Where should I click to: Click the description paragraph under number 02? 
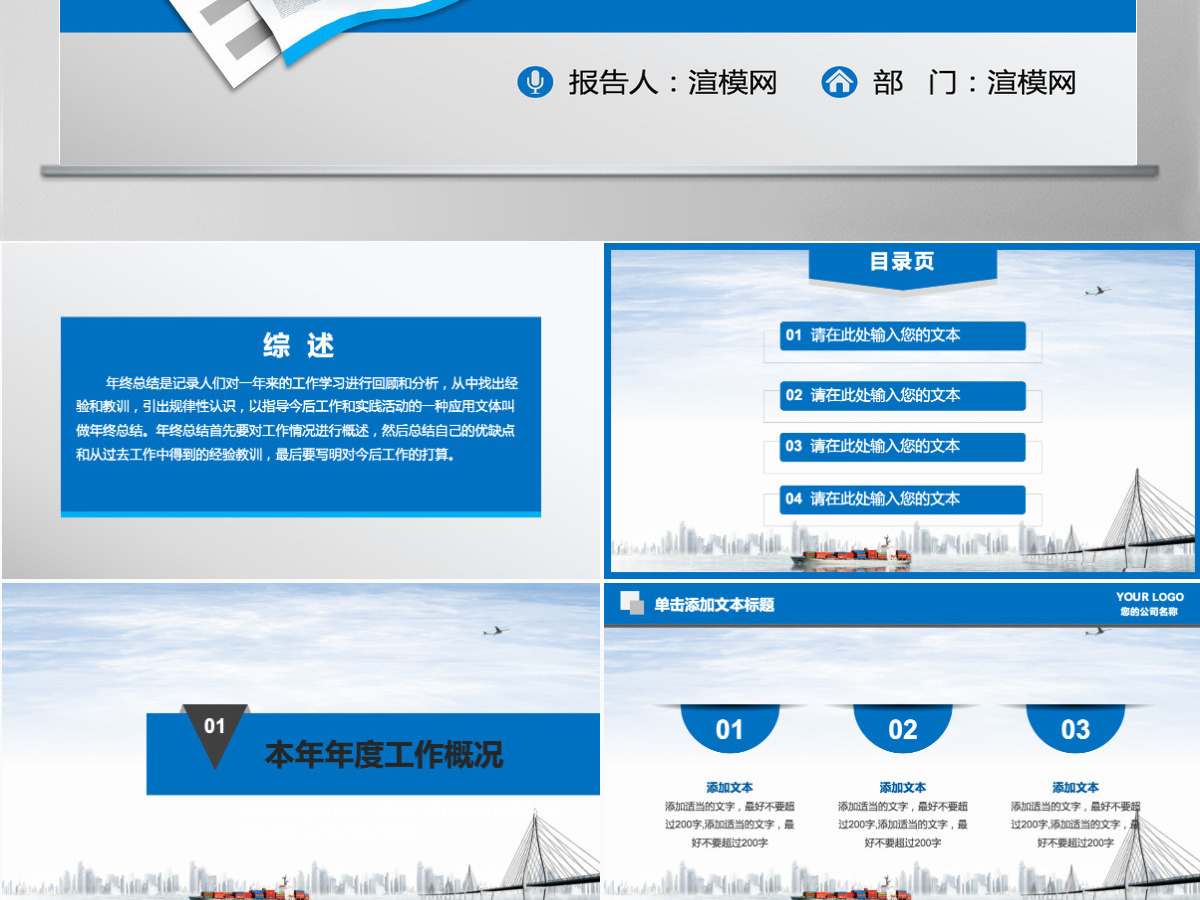903,825
